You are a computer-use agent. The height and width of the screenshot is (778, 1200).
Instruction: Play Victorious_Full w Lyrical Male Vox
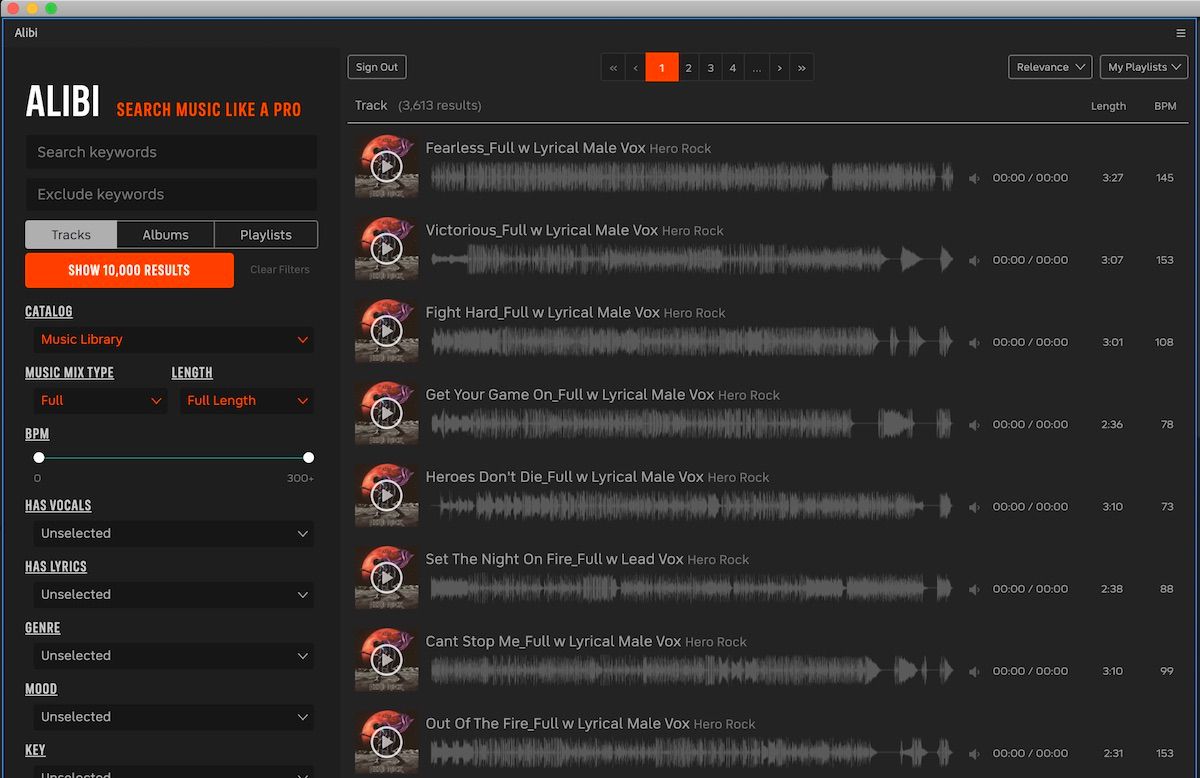pos(387,248)
